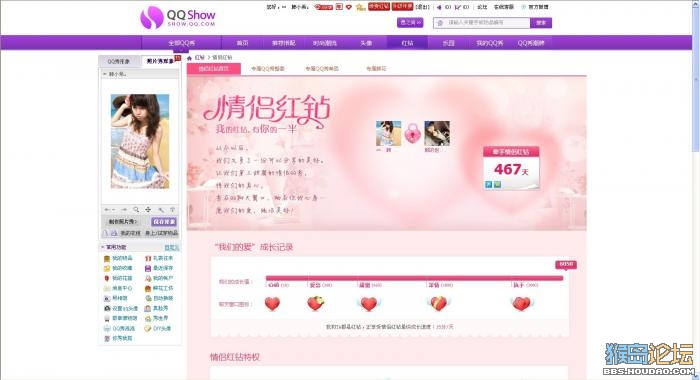The height and width of the screenshot is (380, 700).
Task: Click the heart icon under the 心动 level
Action: 272,304
